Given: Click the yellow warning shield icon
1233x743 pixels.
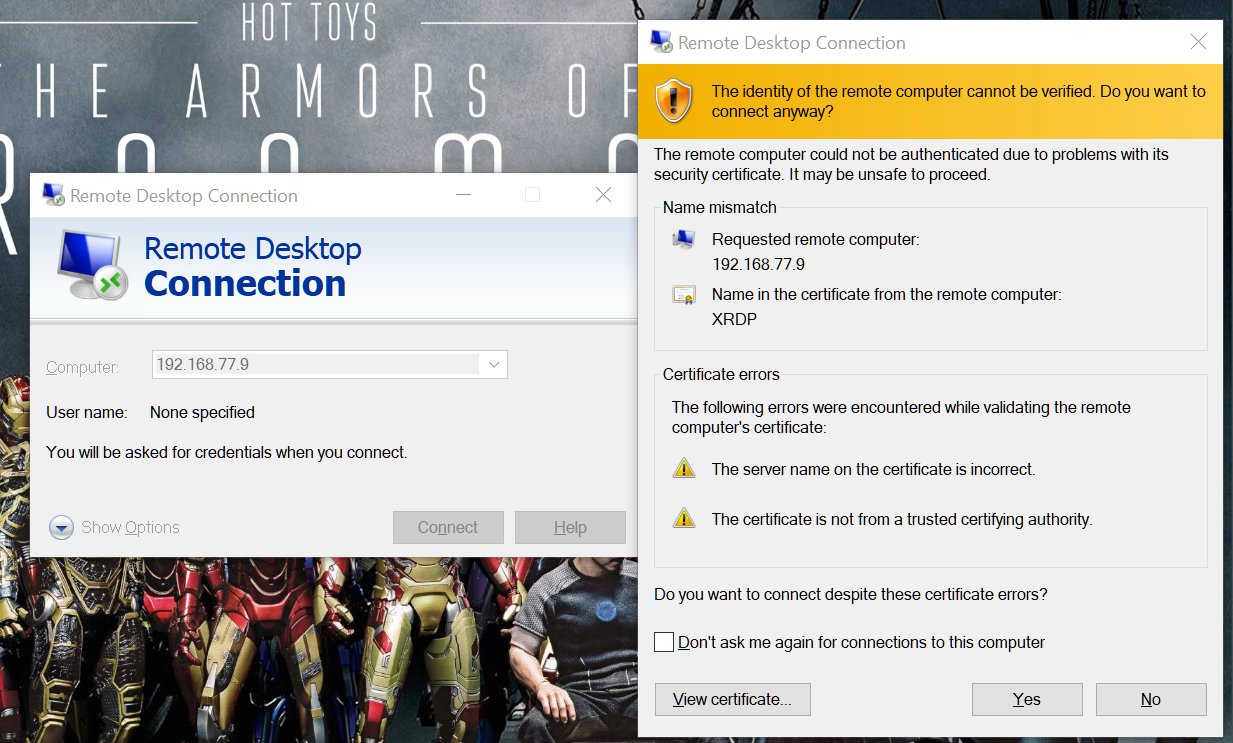Looking at the screenshot, I should (674, 101).
